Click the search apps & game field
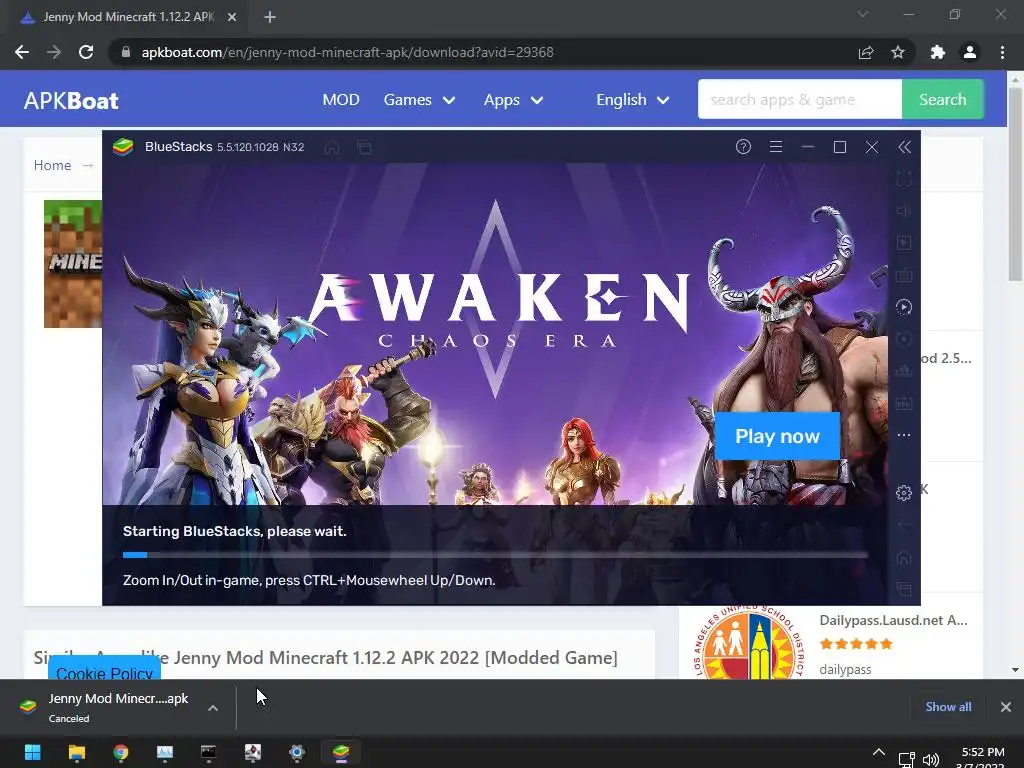The width and height of the screenshot is (1024, 768). point(800,99)
